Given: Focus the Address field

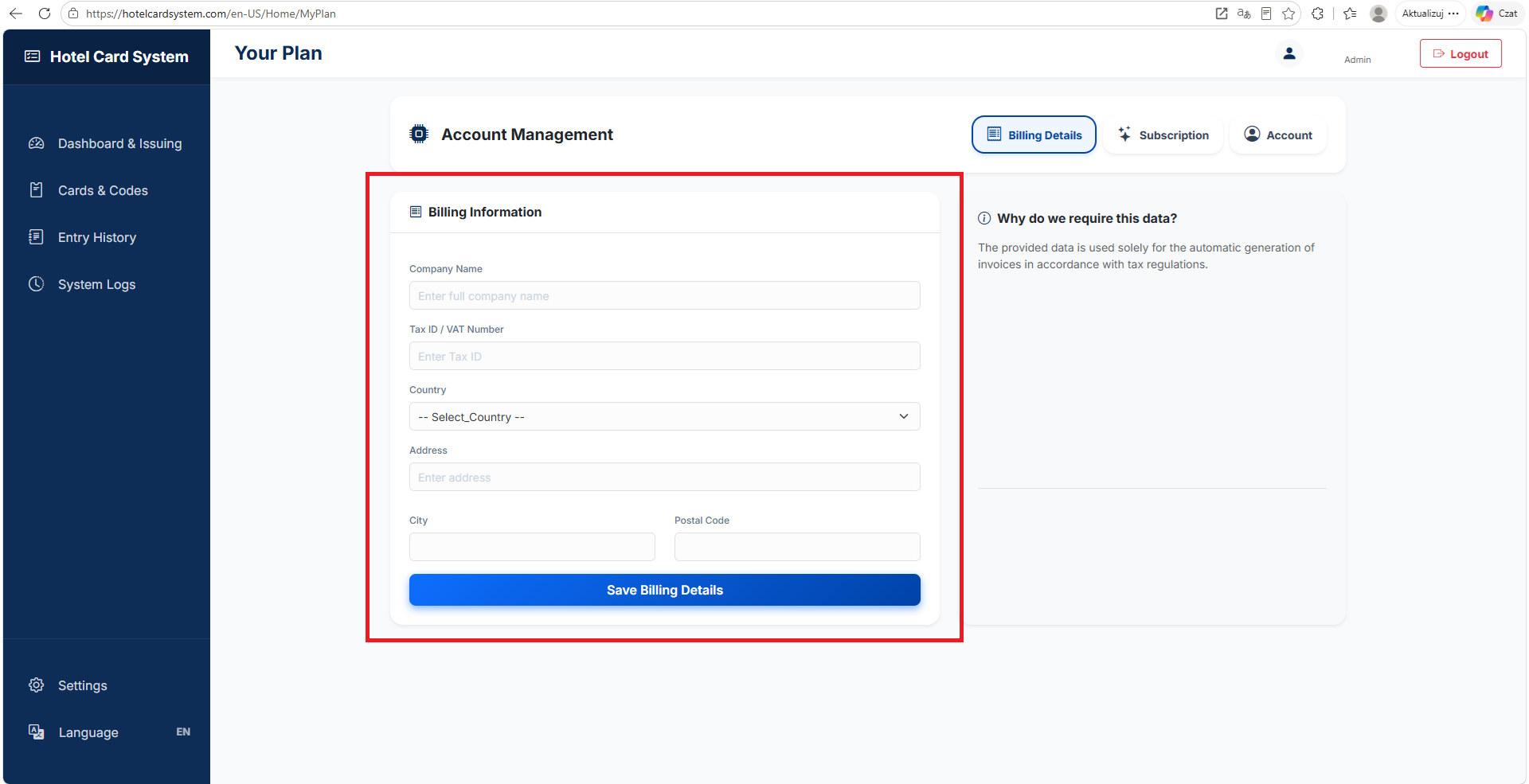Looking at the screenshot, I should 665,477.
